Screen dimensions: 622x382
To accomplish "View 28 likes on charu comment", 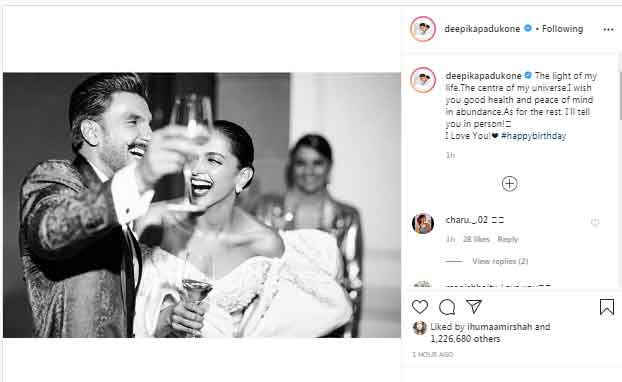I will (x=476, y=239).
